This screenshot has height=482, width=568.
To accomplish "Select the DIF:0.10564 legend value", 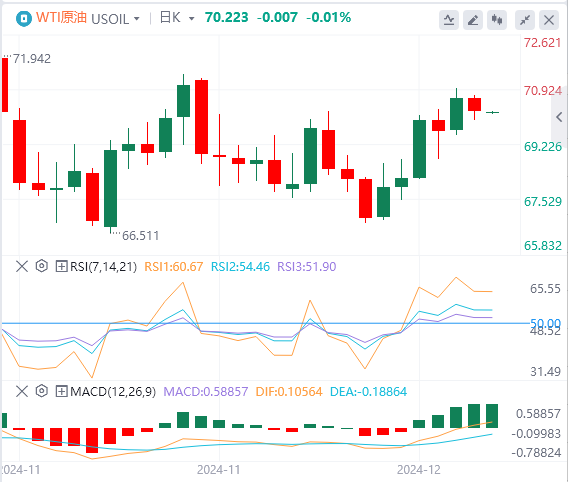I will [x=289, y=392].
